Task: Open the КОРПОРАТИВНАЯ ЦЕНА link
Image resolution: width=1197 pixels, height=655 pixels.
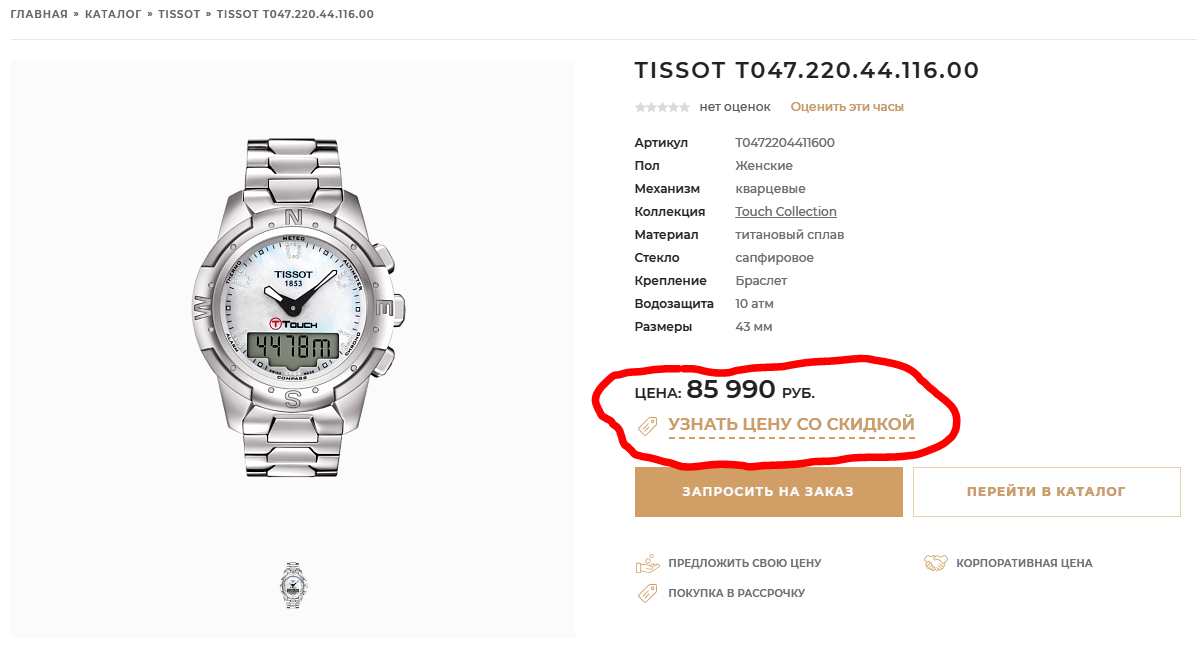Action: 1024,563
